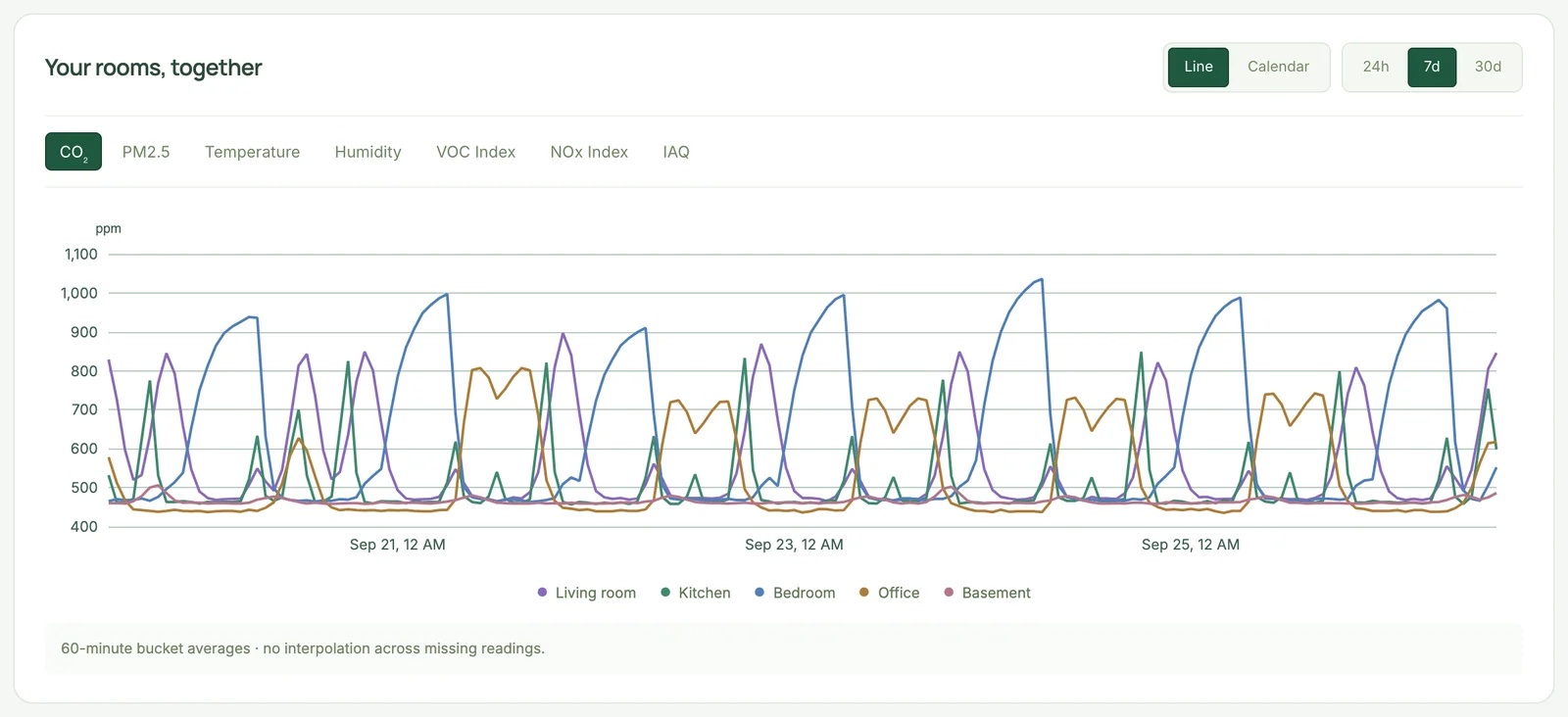Open the PM2.5 metric tab
Image resolution: width=1568 pixels, height=717 pixels.
point(146,152)
